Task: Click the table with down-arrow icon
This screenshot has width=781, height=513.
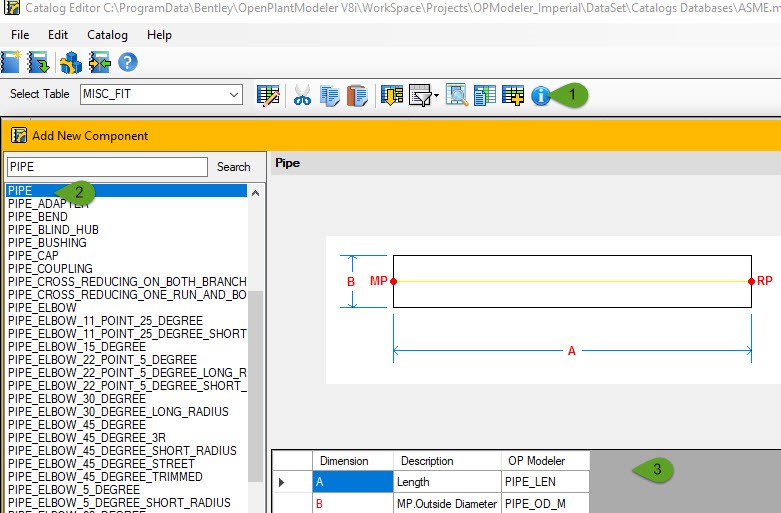Action: (392, 95)
